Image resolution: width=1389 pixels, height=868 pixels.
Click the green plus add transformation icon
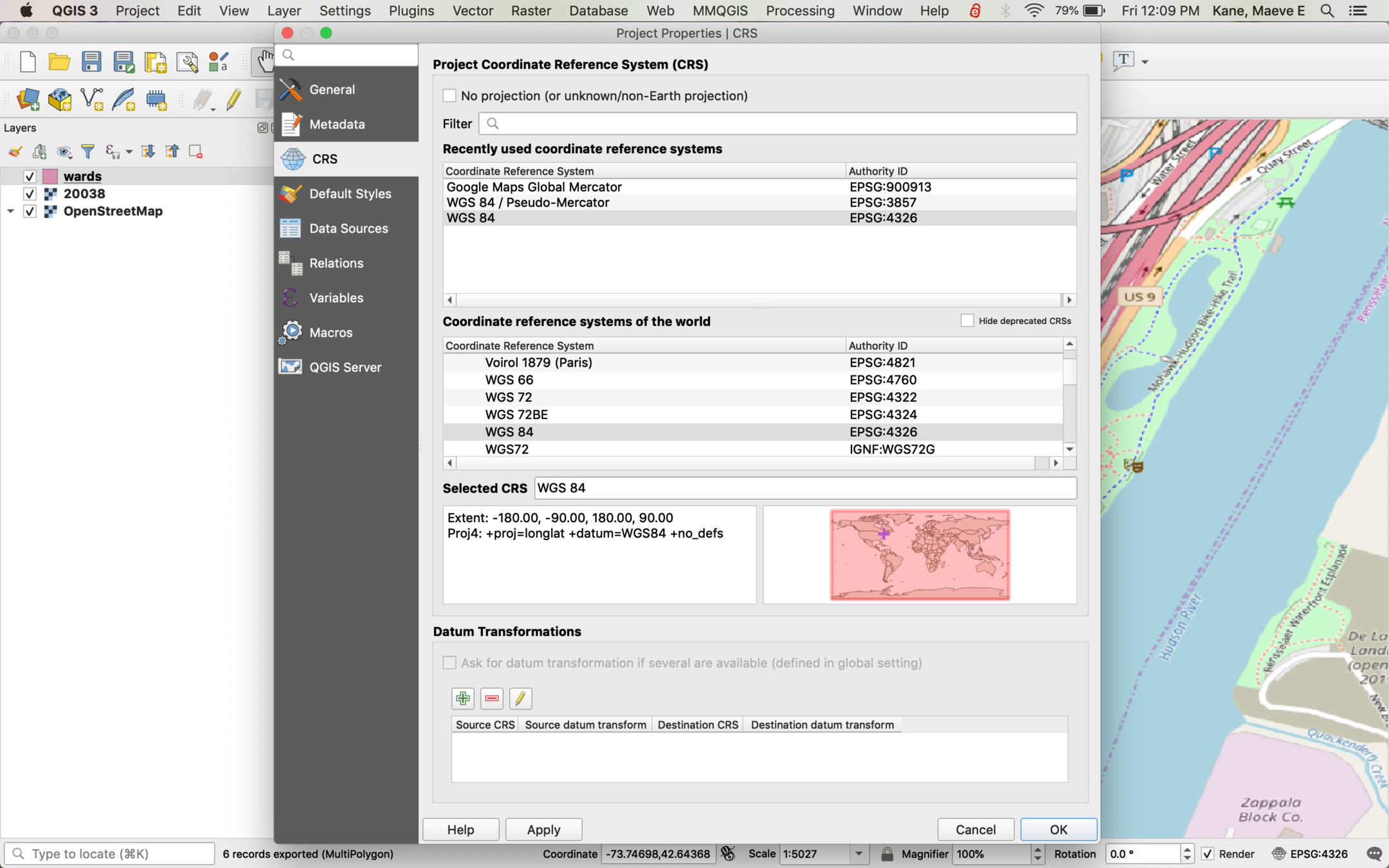tap(462, 698)
